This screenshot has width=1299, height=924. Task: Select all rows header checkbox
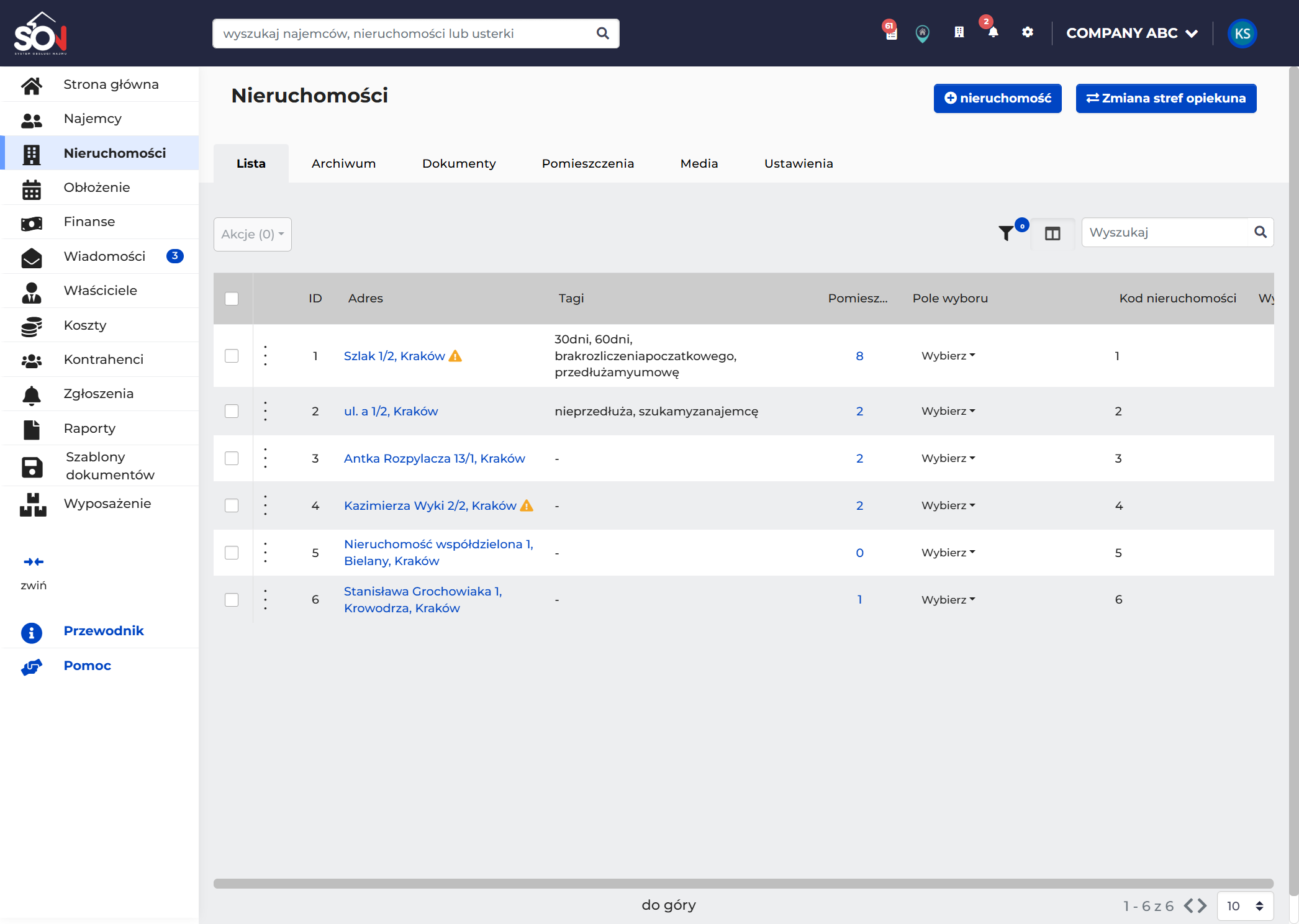point(232,299)
